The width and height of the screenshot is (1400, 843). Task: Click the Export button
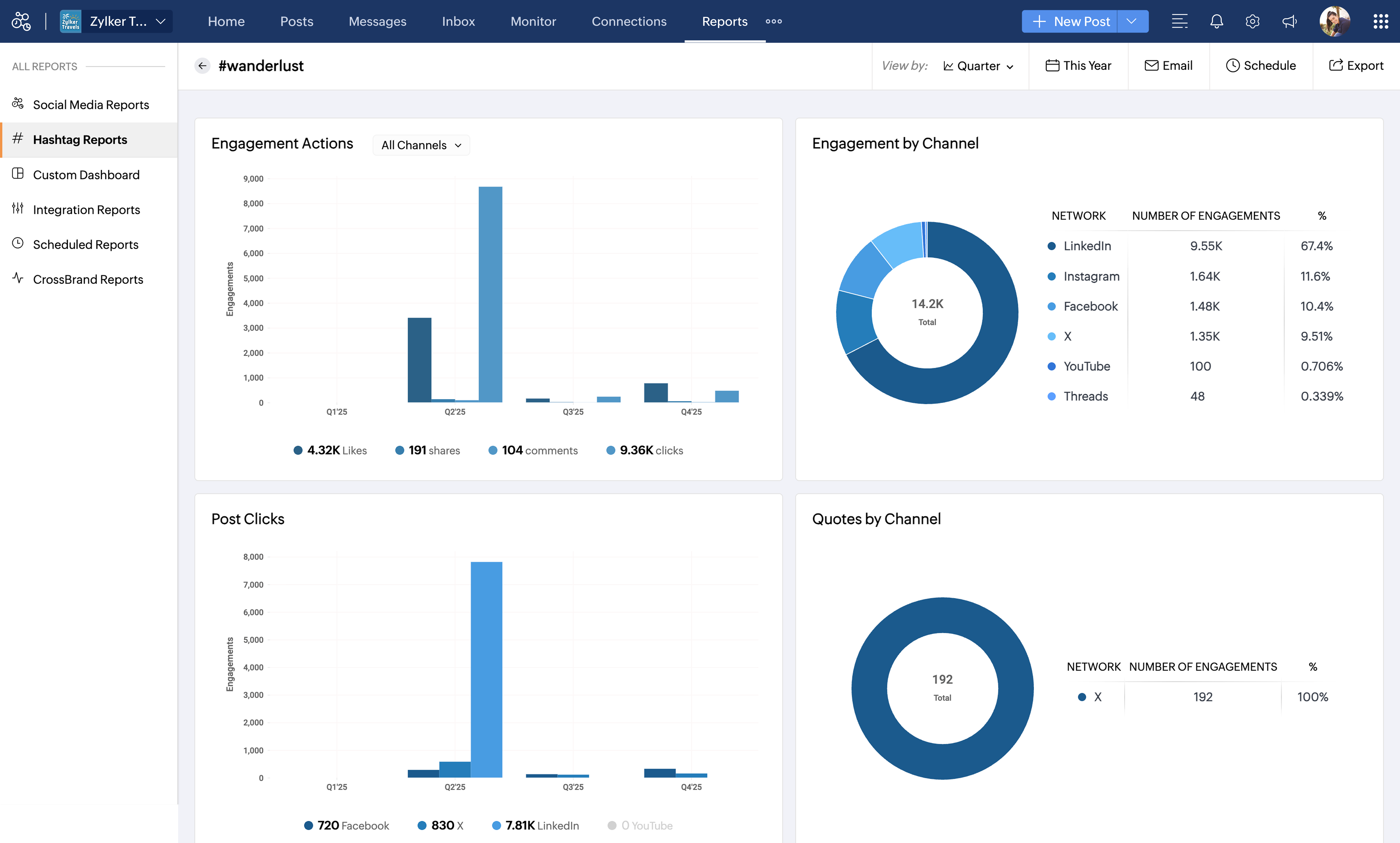tap(1356, 66)
